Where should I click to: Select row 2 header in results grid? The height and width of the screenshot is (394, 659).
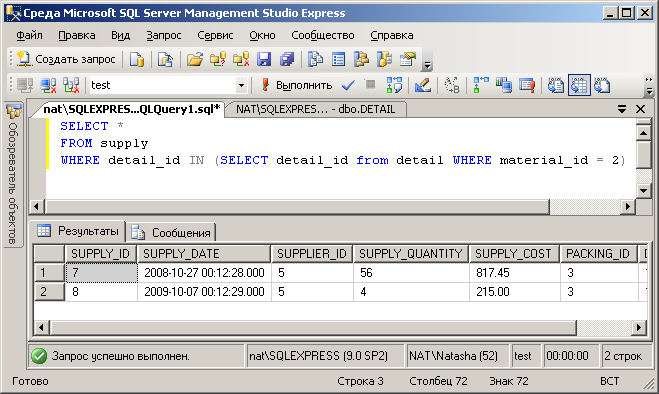[49, 292]
